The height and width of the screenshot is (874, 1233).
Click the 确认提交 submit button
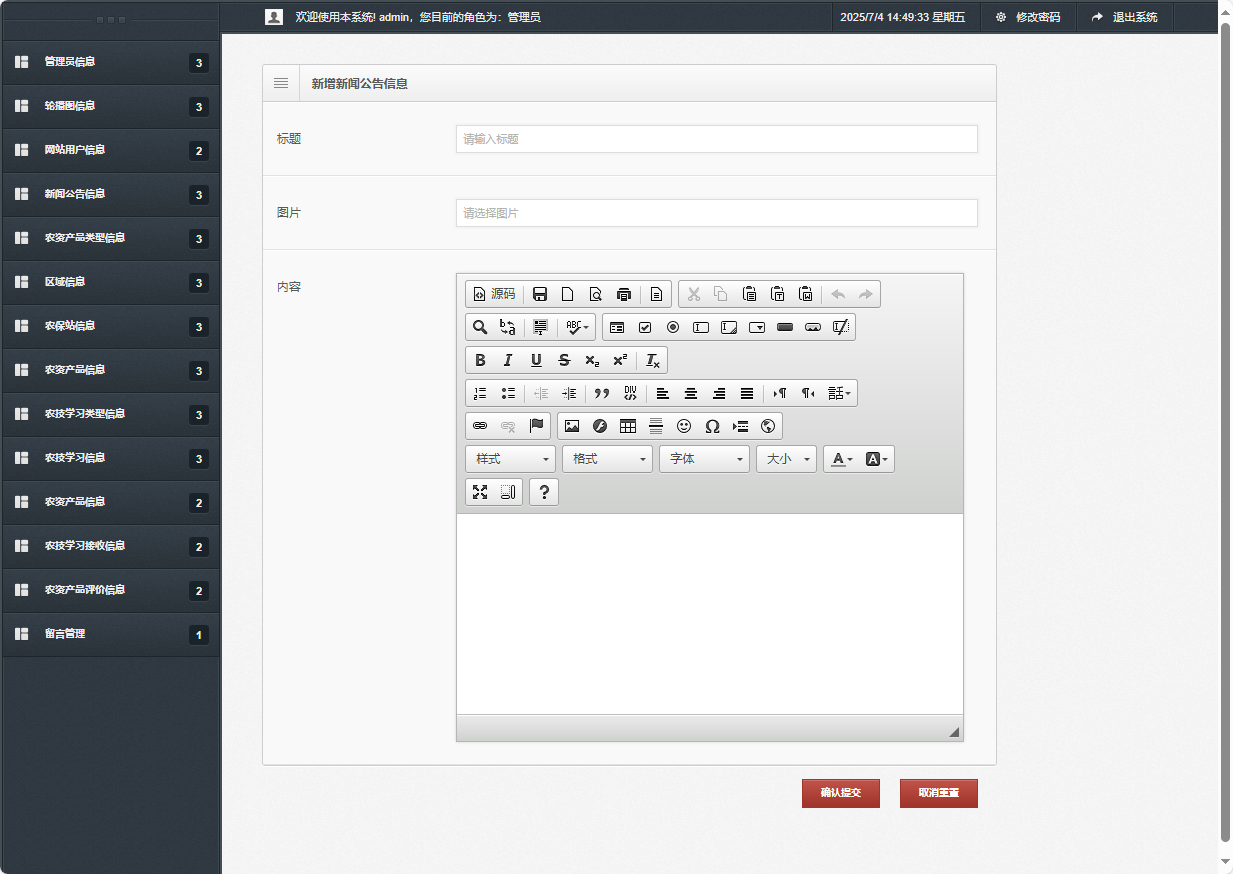pos(840,793)
